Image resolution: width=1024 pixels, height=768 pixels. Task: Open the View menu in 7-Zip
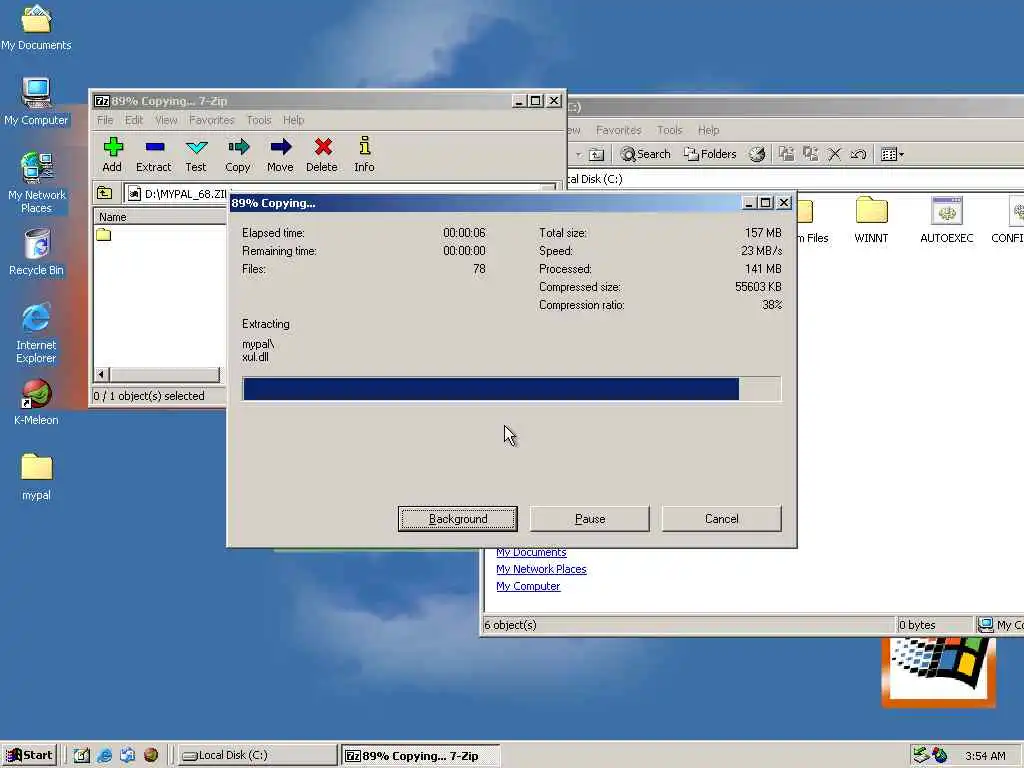(x=166, y=120)
